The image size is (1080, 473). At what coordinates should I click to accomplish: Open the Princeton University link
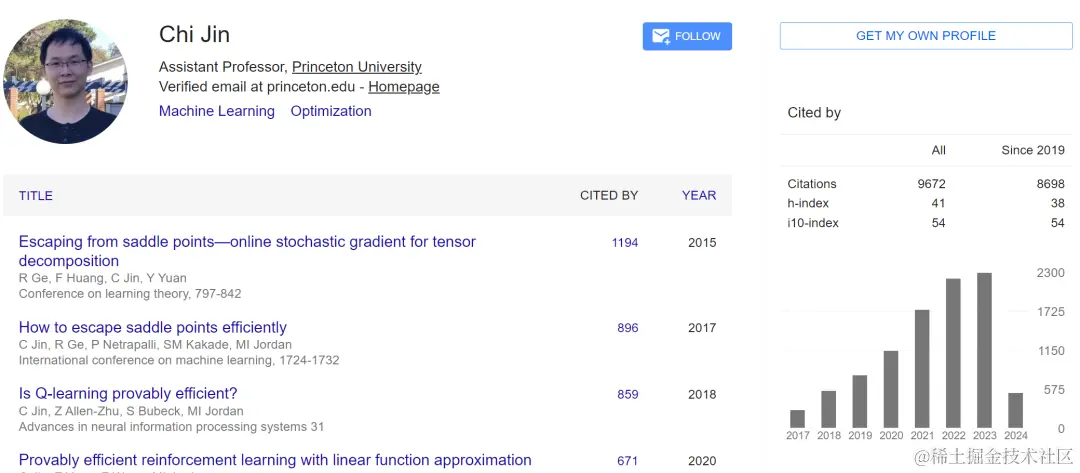coord(356,67)
